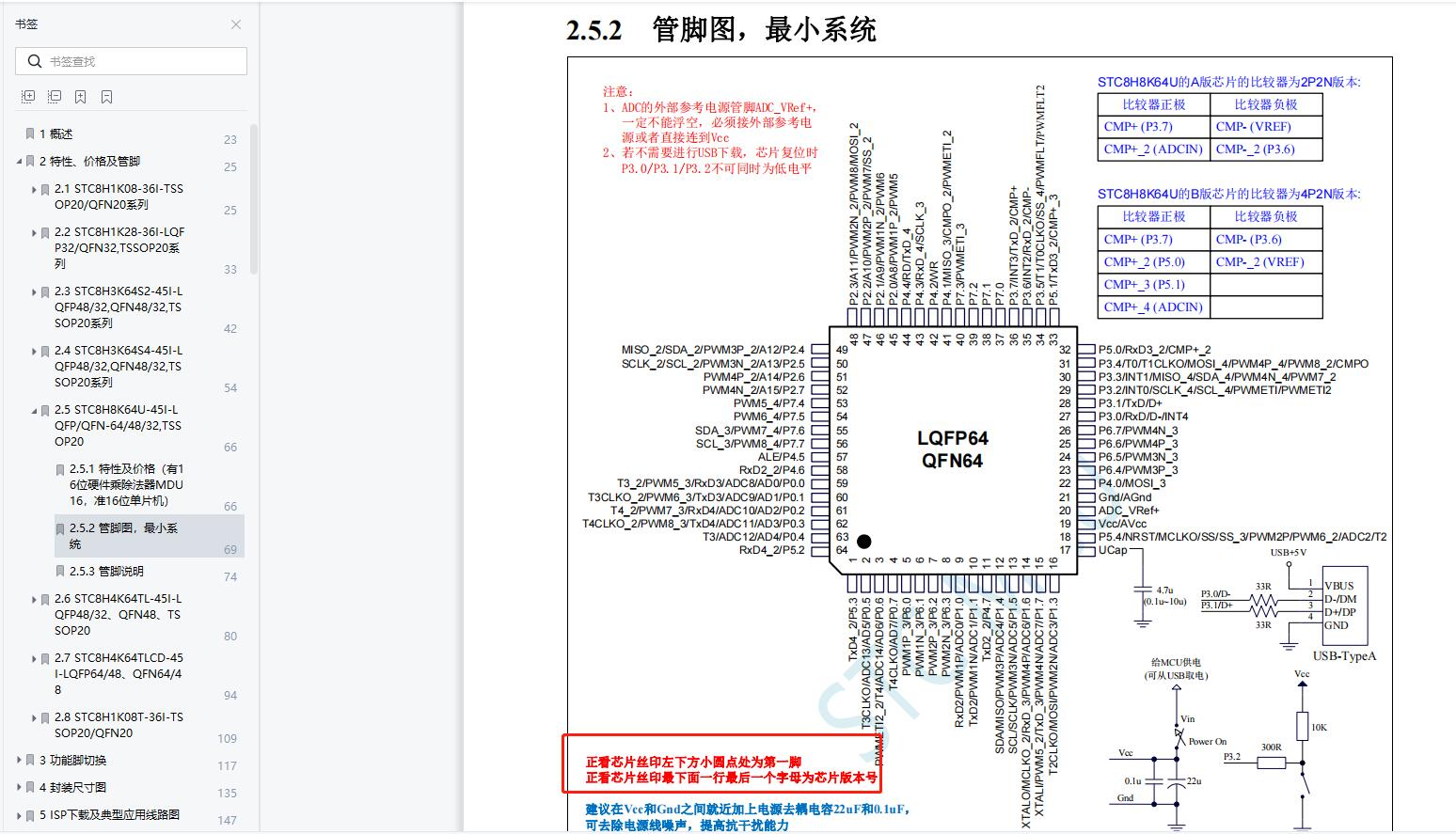Viewport: 1456px width, 834px height.
Task: Click page number 74 beside 2.5.3
Action: pyautogui.click(x=230, y=576)
